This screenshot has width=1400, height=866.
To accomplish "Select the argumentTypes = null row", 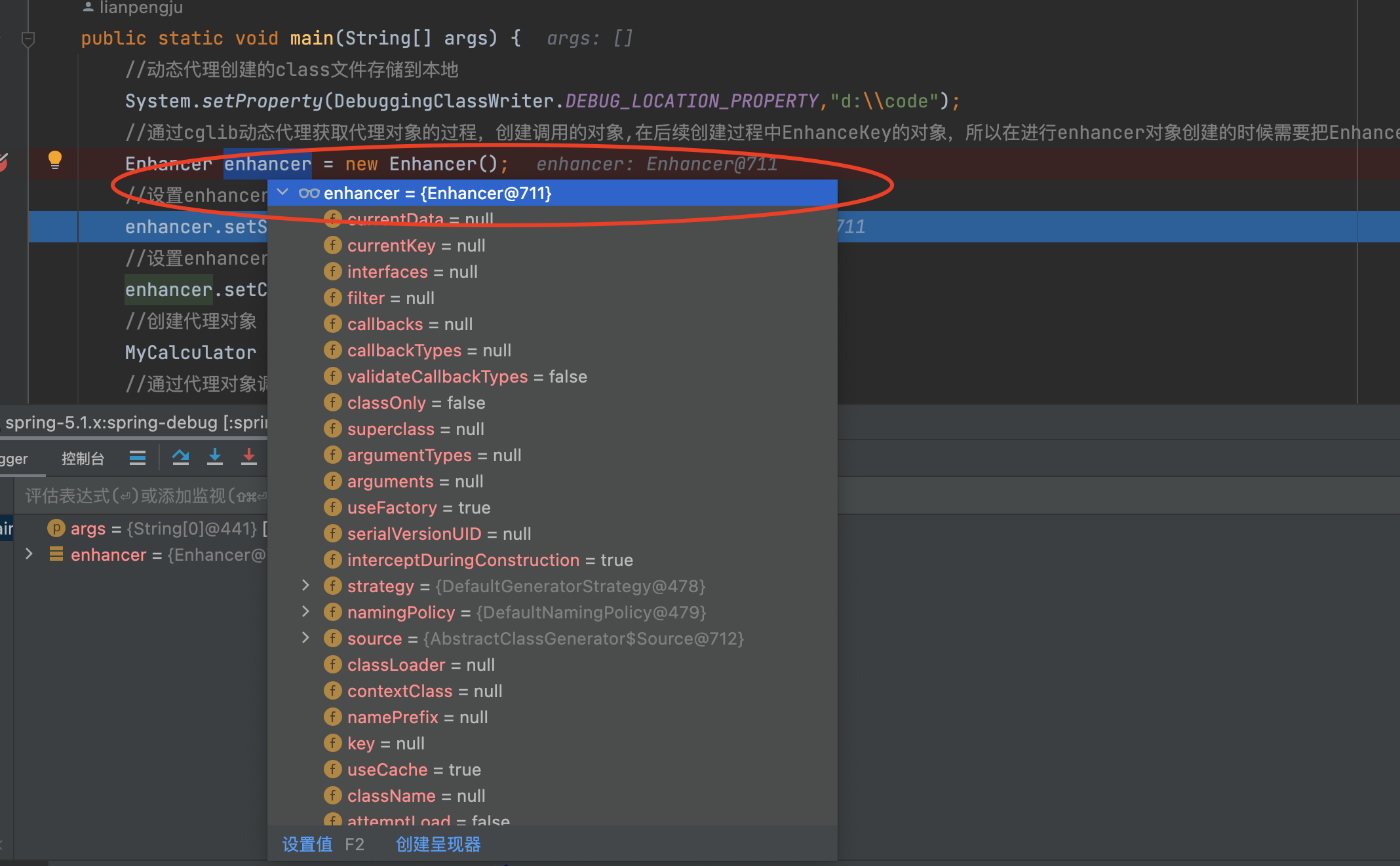I will coord(553,455).
